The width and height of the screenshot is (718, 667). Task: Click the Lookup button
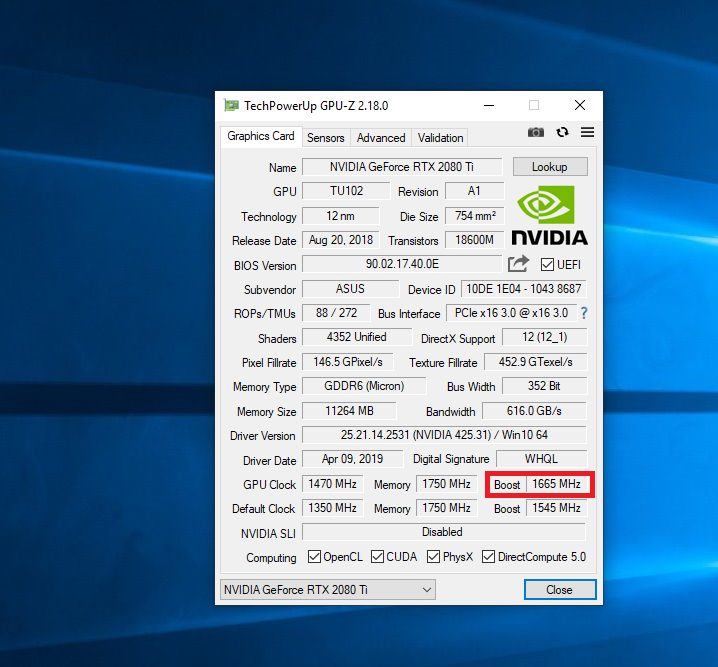click(550, 167)
